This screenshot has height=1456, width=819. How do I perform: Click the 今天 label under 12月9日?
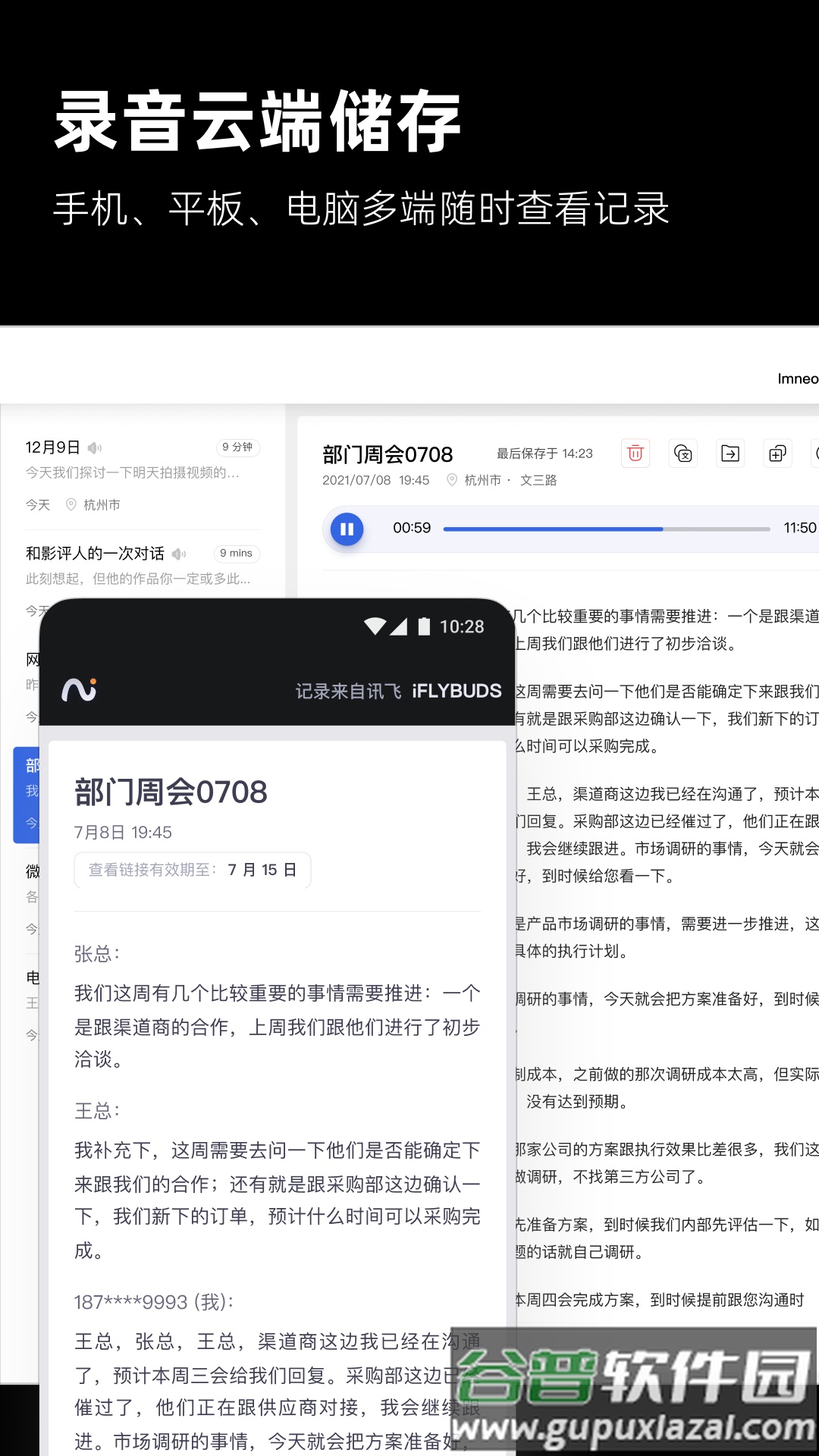pos(38,504)
